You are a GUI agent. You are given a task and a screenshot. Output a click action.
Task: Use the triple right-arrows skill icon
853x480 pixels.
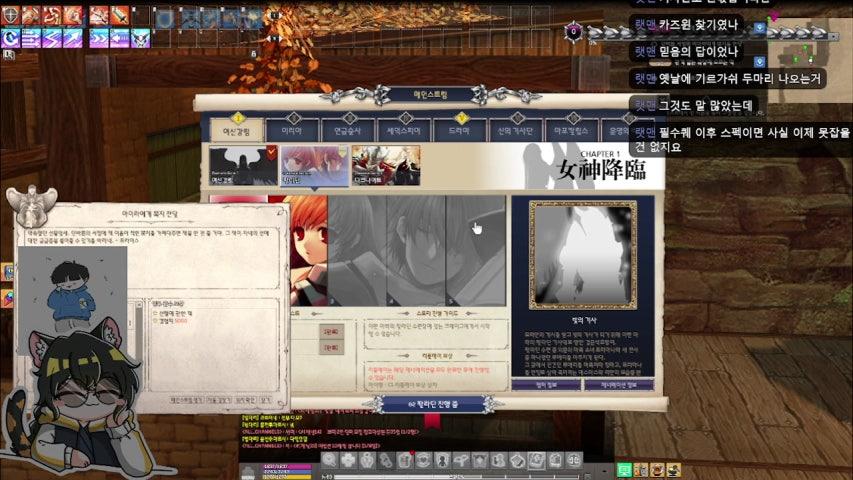[31, 38]
